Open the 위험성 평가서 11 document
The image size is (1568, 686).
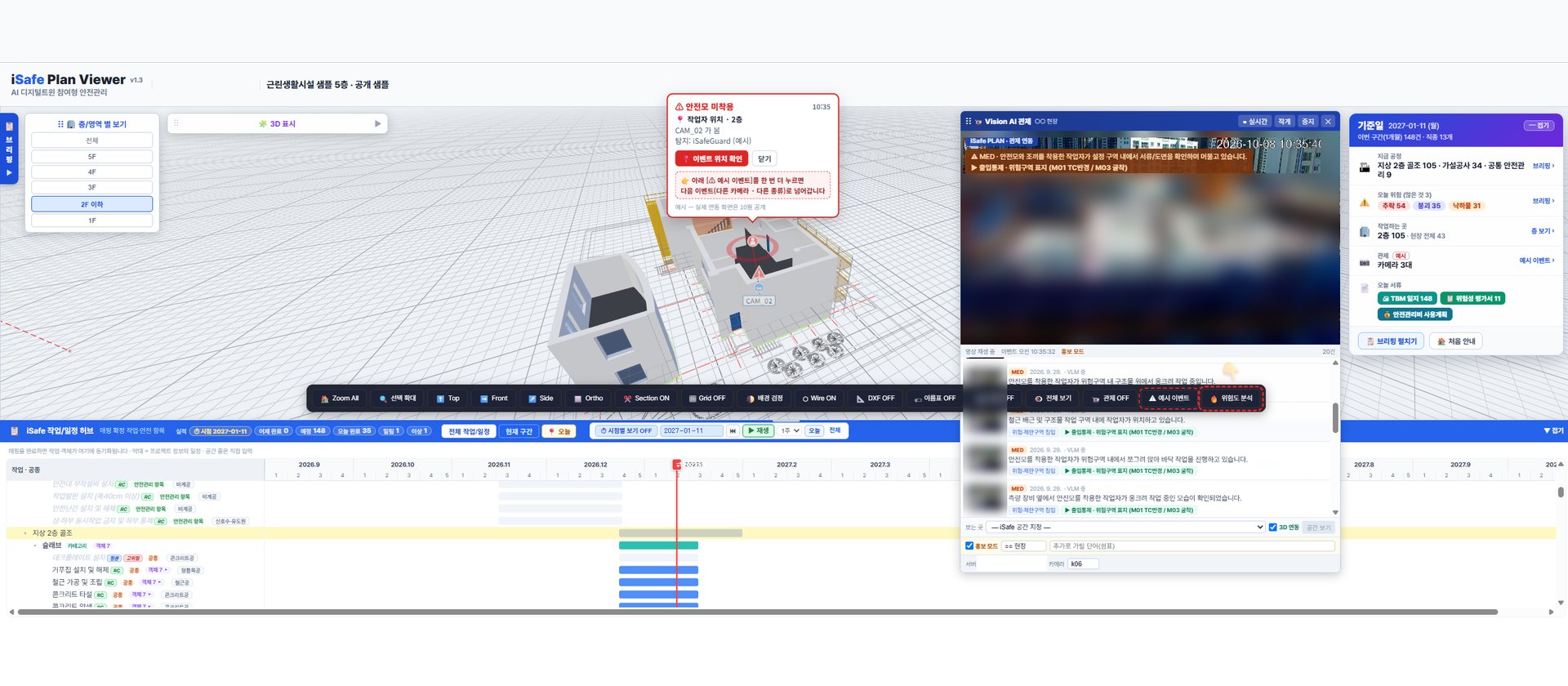tap(1472, 299)
